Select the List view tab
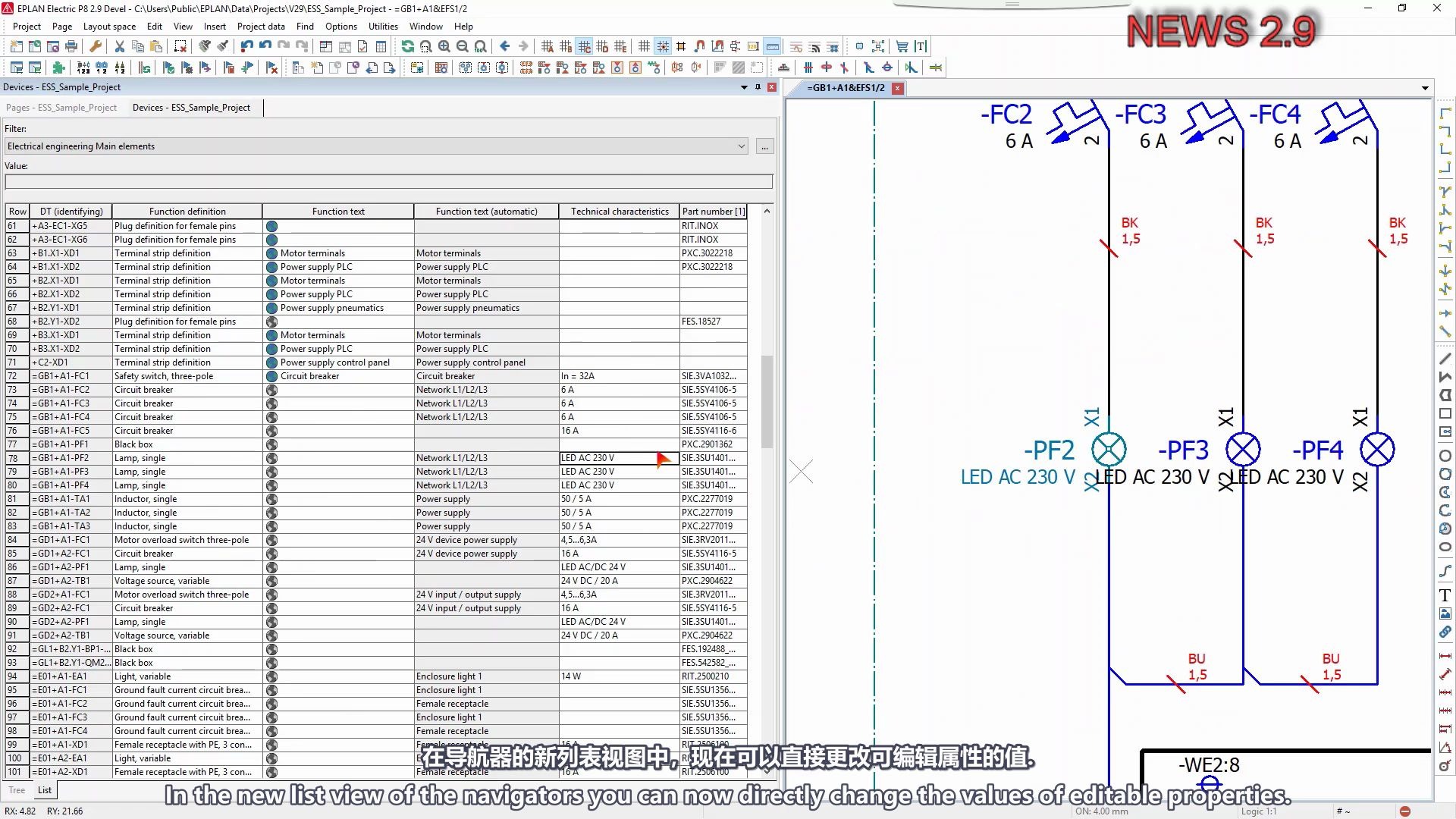The width and height of the screenshot is (1456, 819). (x=45, y=790)
